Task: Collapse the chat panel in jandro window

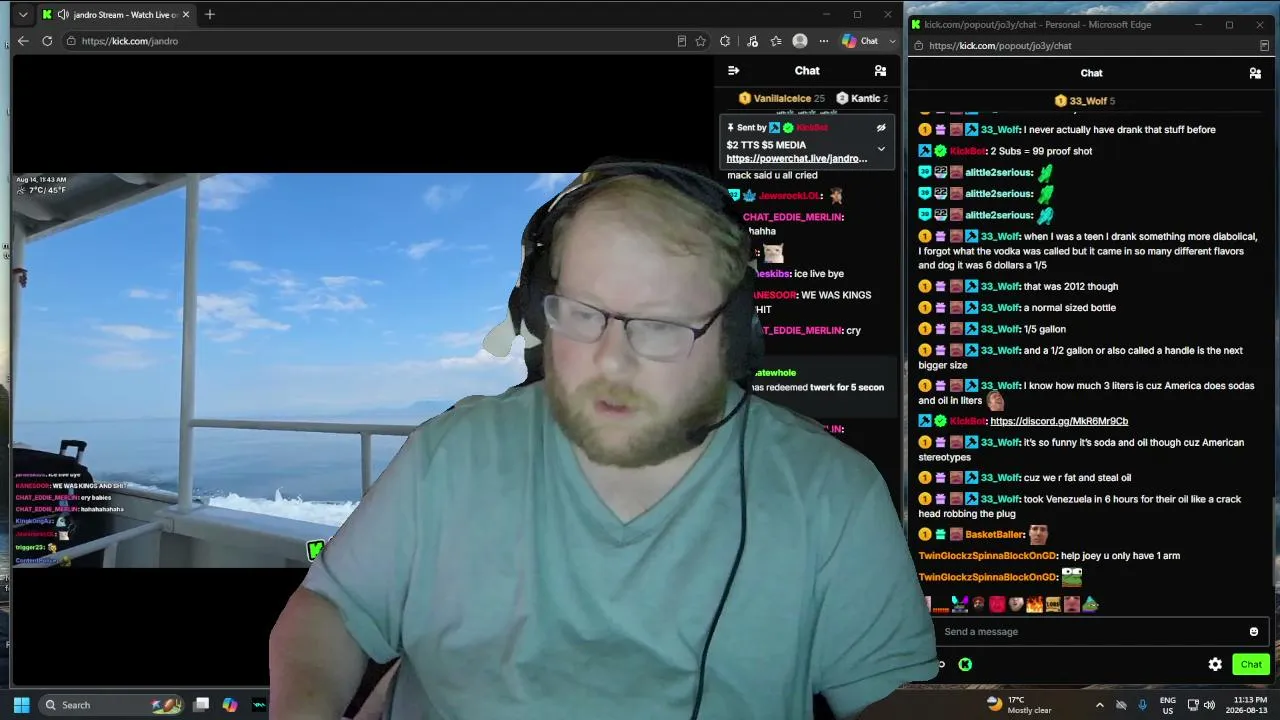Action: coord(733,71)
